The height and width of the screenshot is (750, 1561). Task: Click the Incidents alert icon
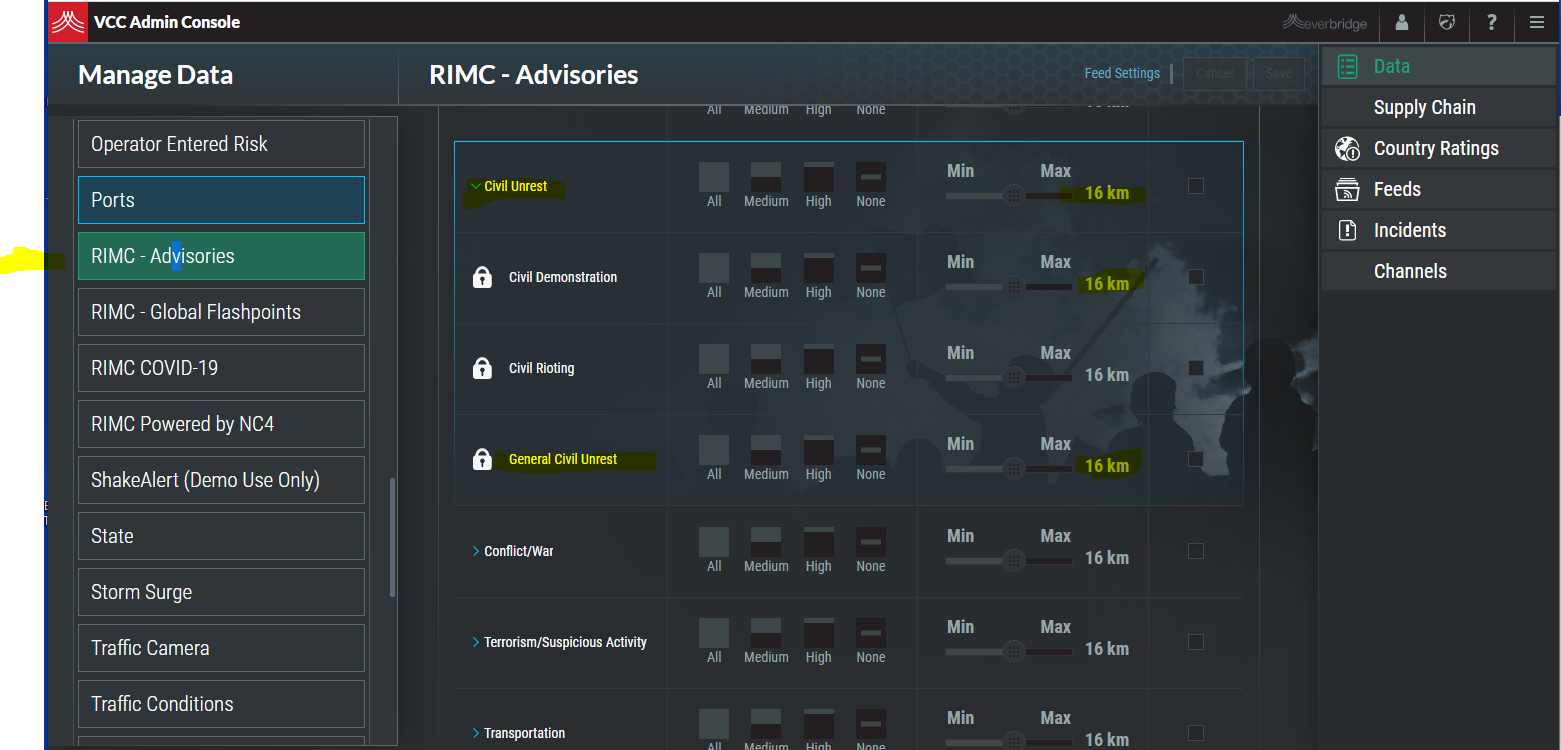[1347, 231]
